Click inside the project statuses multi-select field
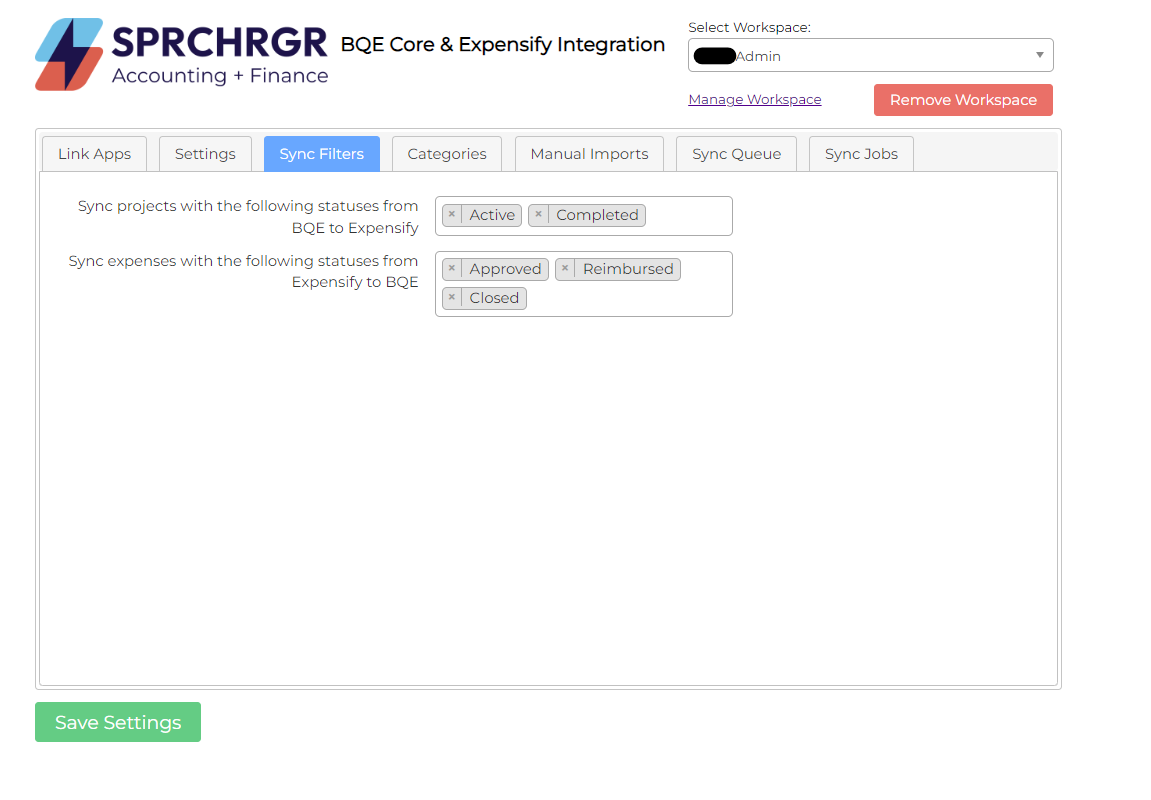Image resolution: width=1151 pixels, height=800 pixels. 584,216
